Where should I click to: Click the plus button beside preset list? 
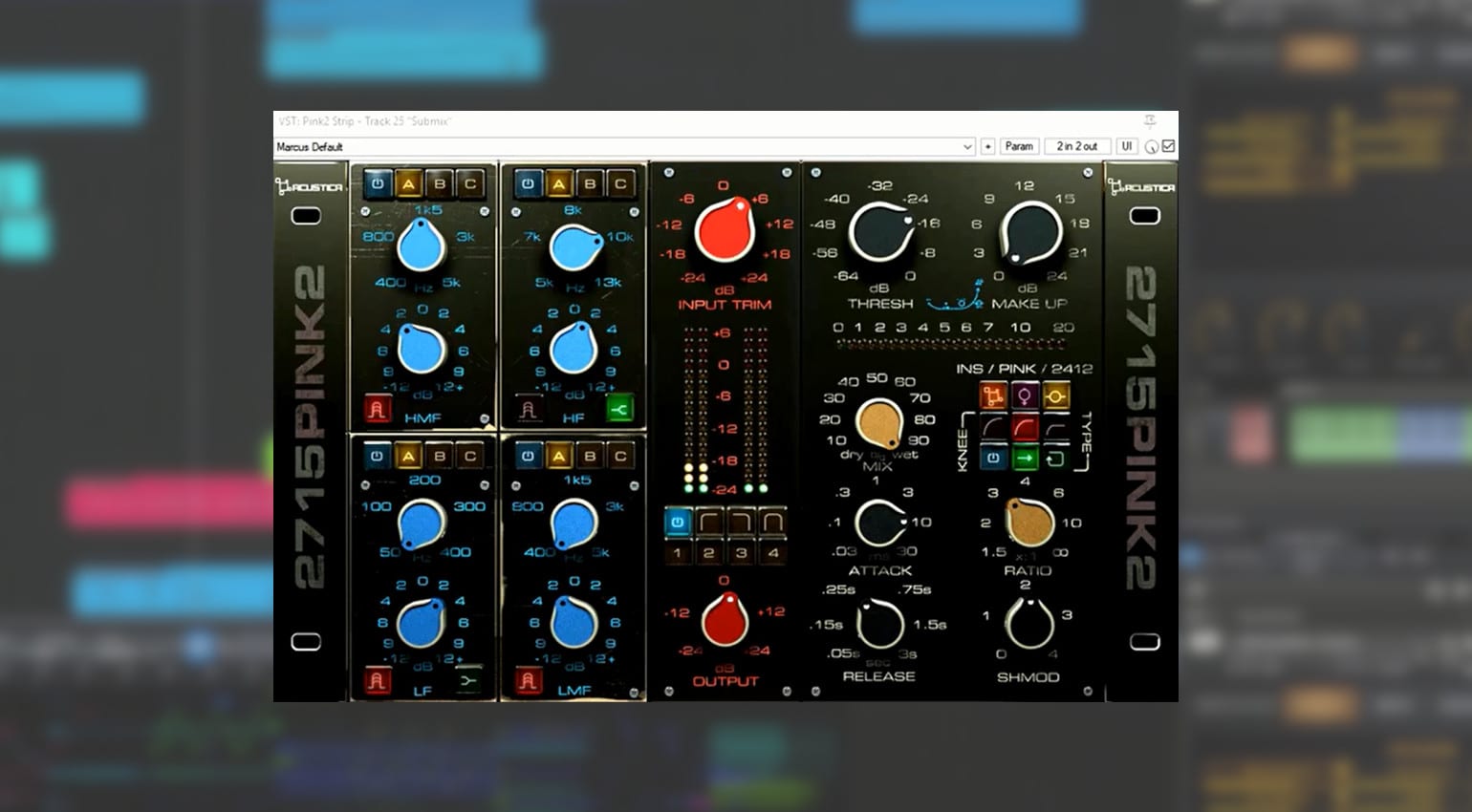(x=988, y=147)
